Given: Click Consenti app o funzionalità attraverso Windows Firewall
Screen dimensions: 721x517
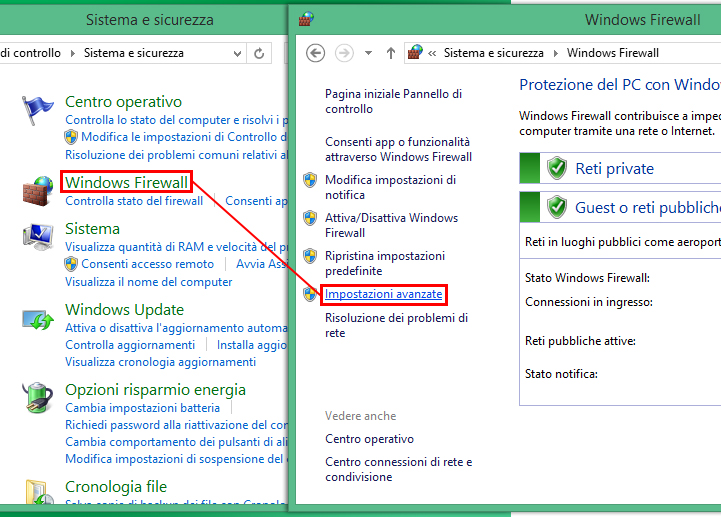Looking at the screenshot, I should click(x=398, y=149).
